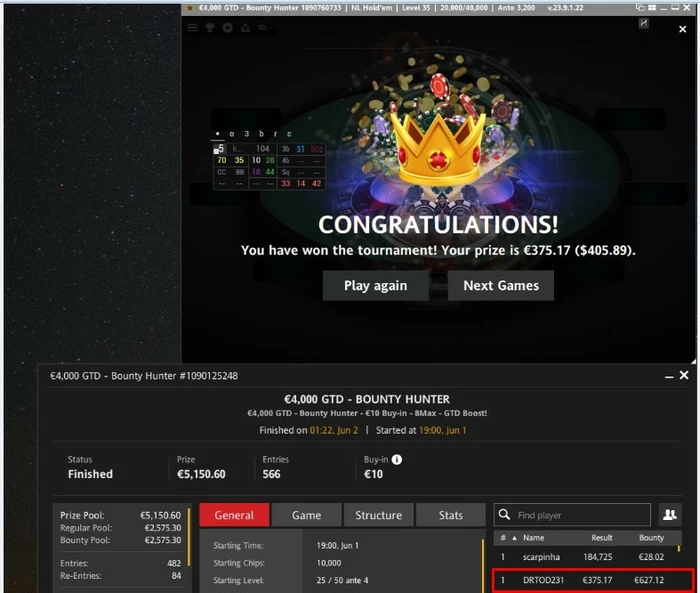Click the Play again button
The height and width of the screenshot is (593, 700).
click(375, 285)
